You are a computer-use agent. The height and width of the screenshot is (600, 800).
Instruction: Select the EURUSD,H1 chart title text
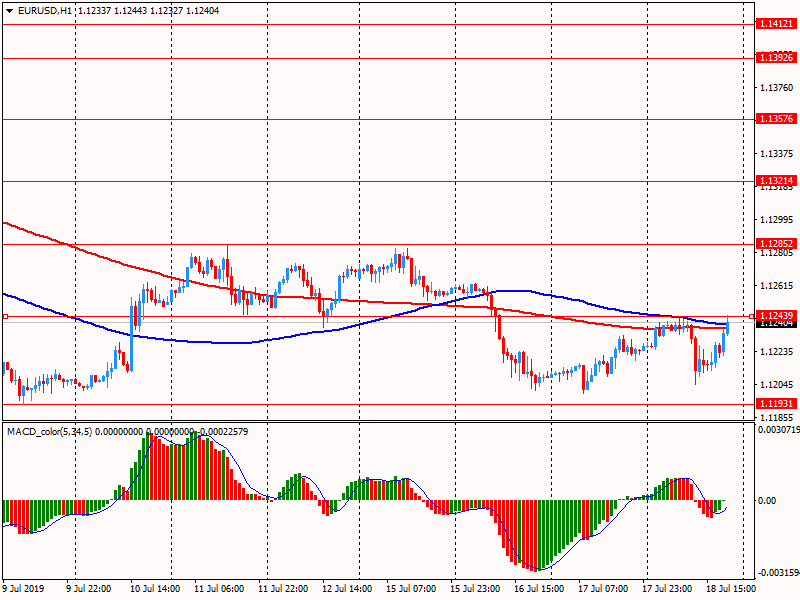pos(45,11)
